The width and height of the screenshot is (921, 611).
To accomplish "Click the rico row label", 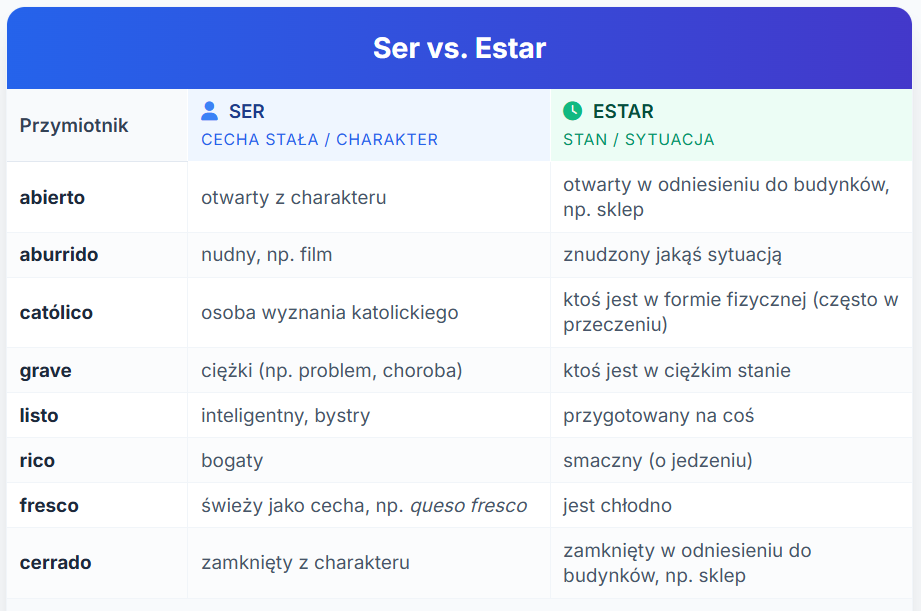I will (37, 461).
